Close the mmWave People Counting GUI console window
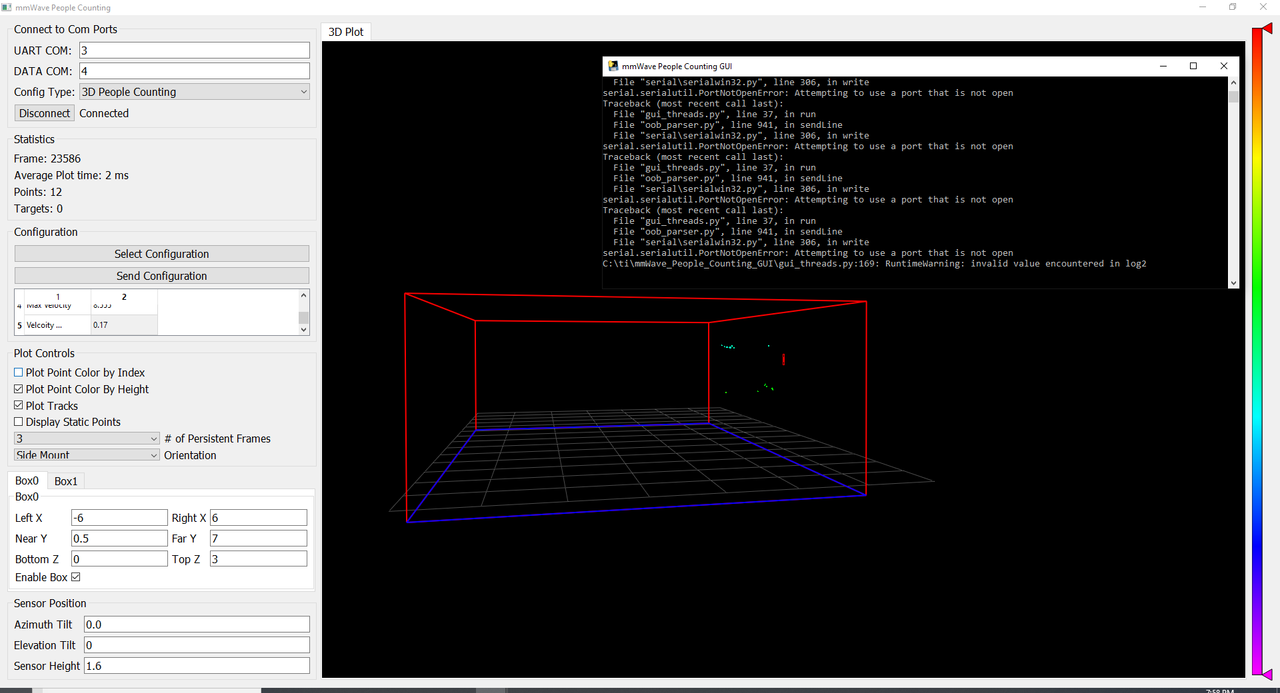 1224,66
